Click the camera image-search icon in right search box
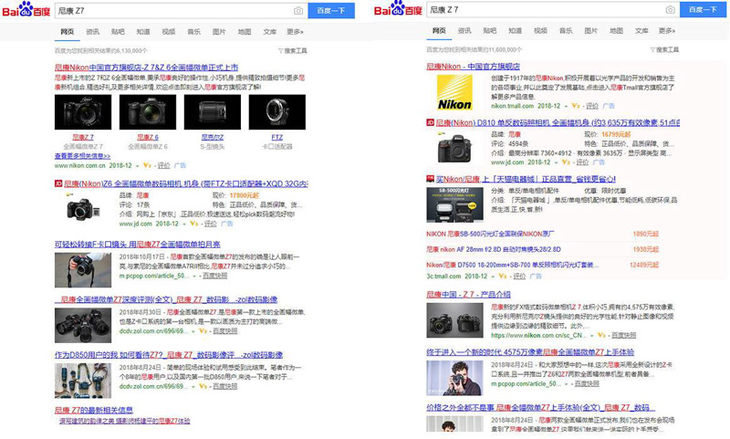Viewport: 730px width, 439px height. (670, 10)
